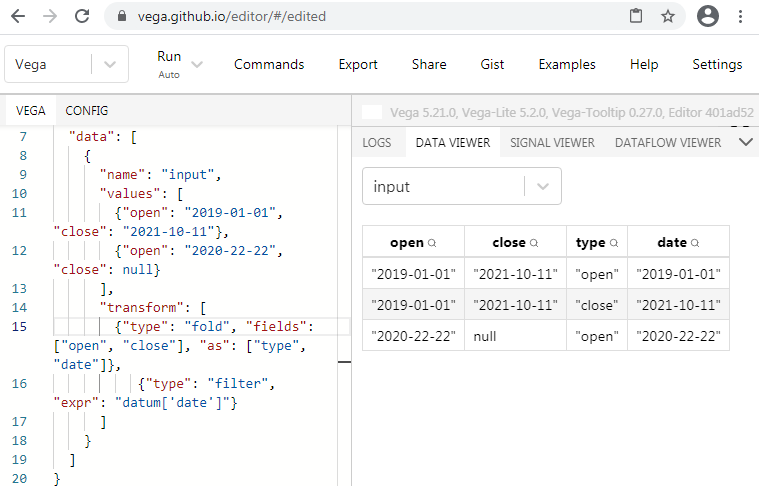
Task: Expand the Run Auto options arrow
Action: pos(197,64)
